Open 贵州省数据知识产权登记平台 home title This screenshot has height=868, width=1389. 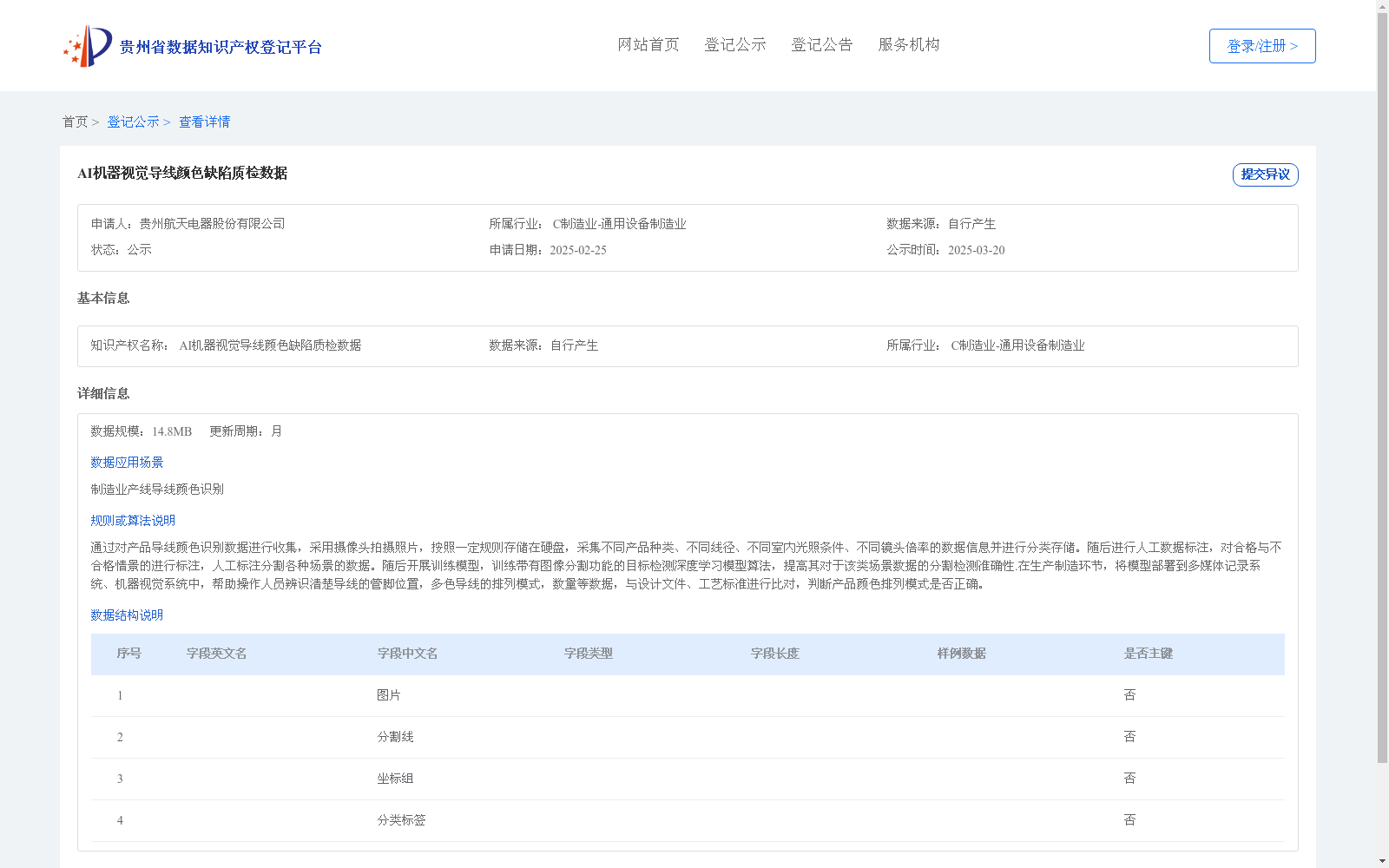[x=221, y=47]
